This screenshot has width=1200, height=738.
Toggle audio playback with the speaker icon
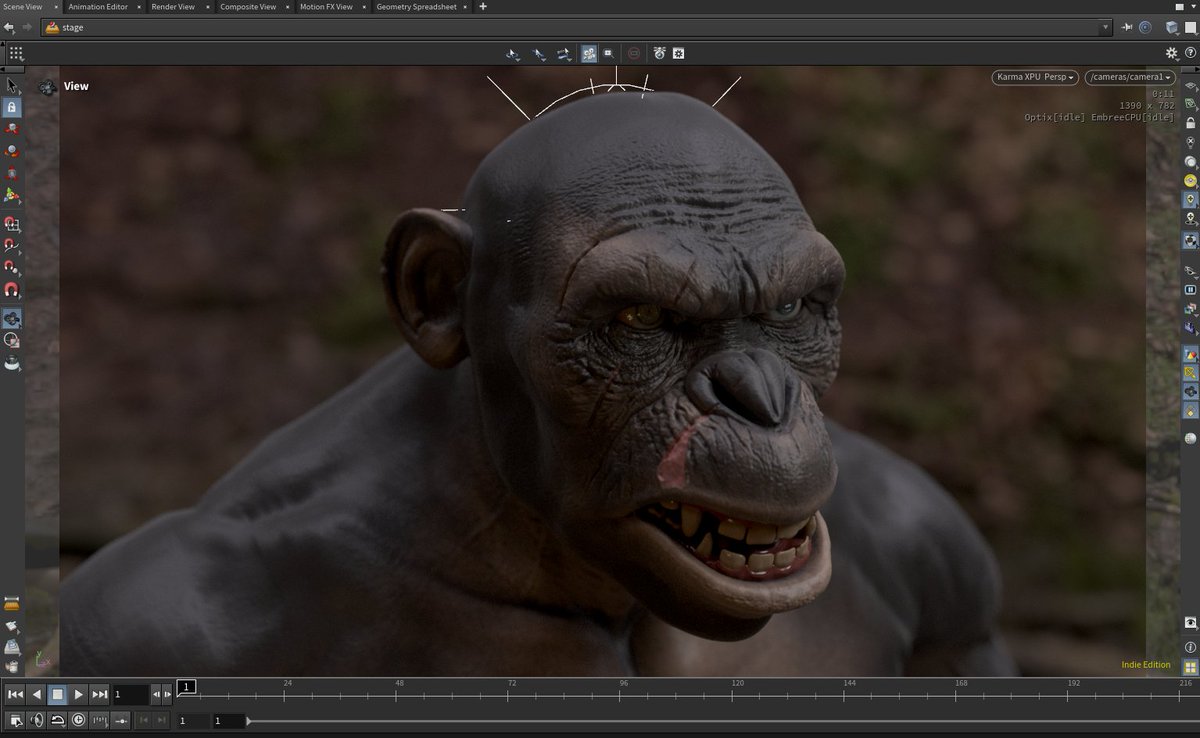click(37, 719)
